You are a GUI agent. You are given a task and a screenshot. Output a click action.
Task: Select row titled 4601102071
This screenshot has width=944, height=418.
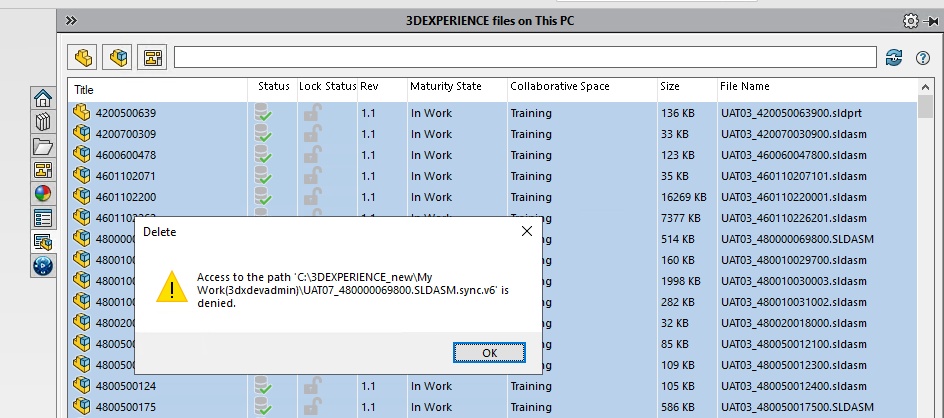pos(492,176)
